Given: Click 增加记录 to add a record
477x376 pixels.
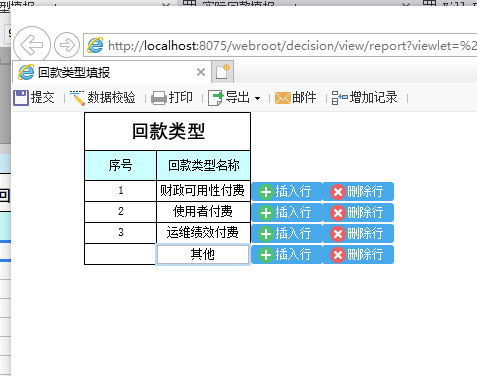Looking at the screenshot, I should [x=364, y=98].
